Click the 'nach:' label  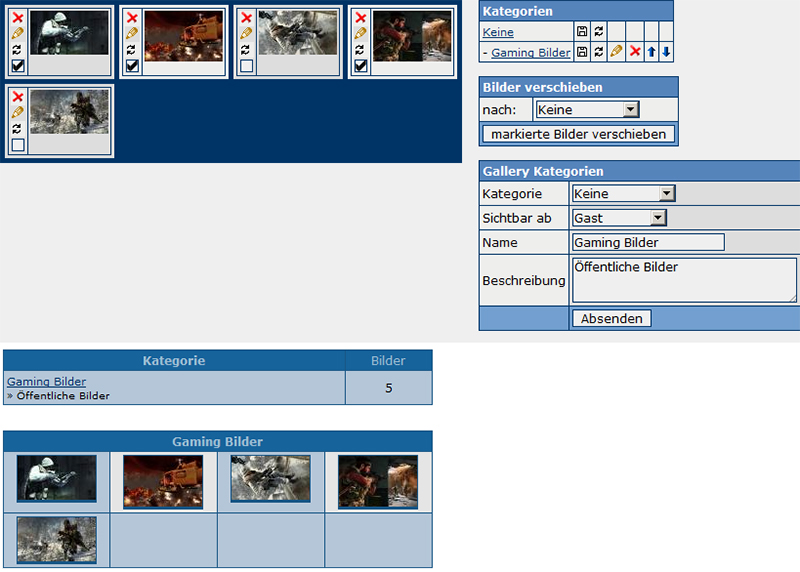click(x=499, y=110)
